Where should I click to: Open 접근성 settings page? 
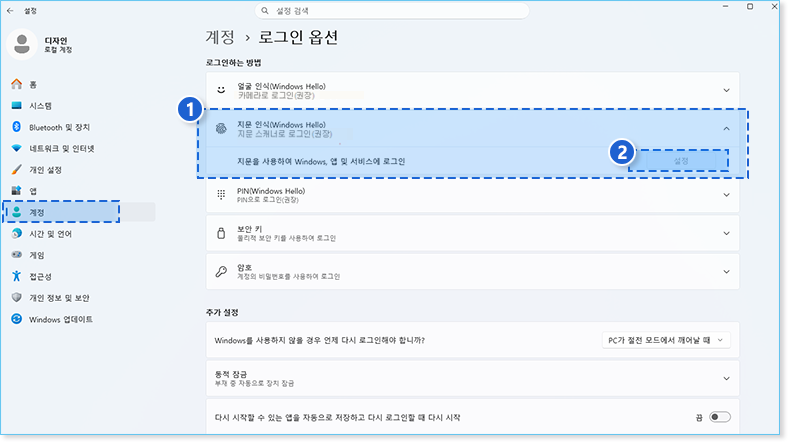coord(40,276)
